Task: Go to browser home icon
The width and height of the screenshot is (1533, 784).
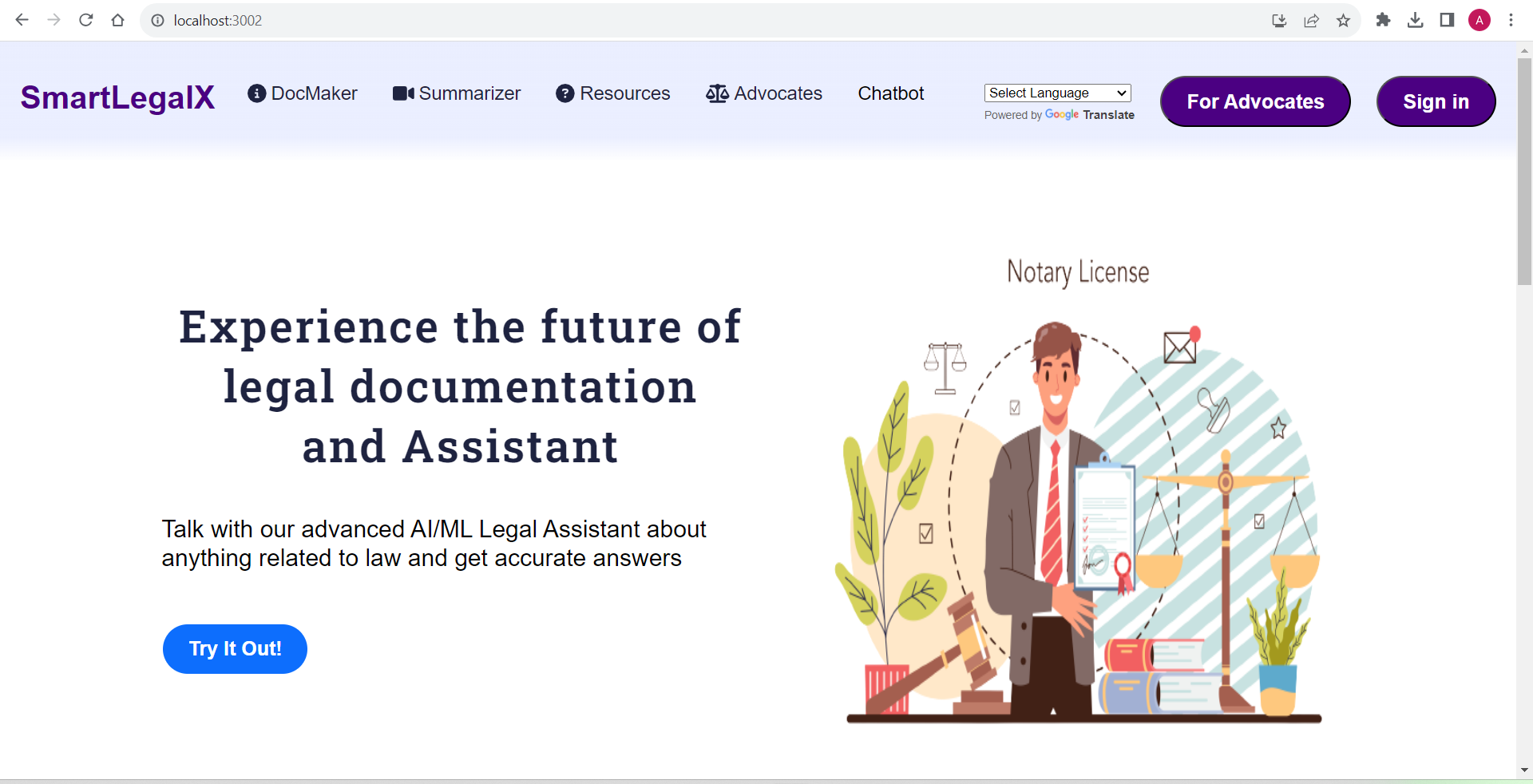Action: [x=118, y=20]
